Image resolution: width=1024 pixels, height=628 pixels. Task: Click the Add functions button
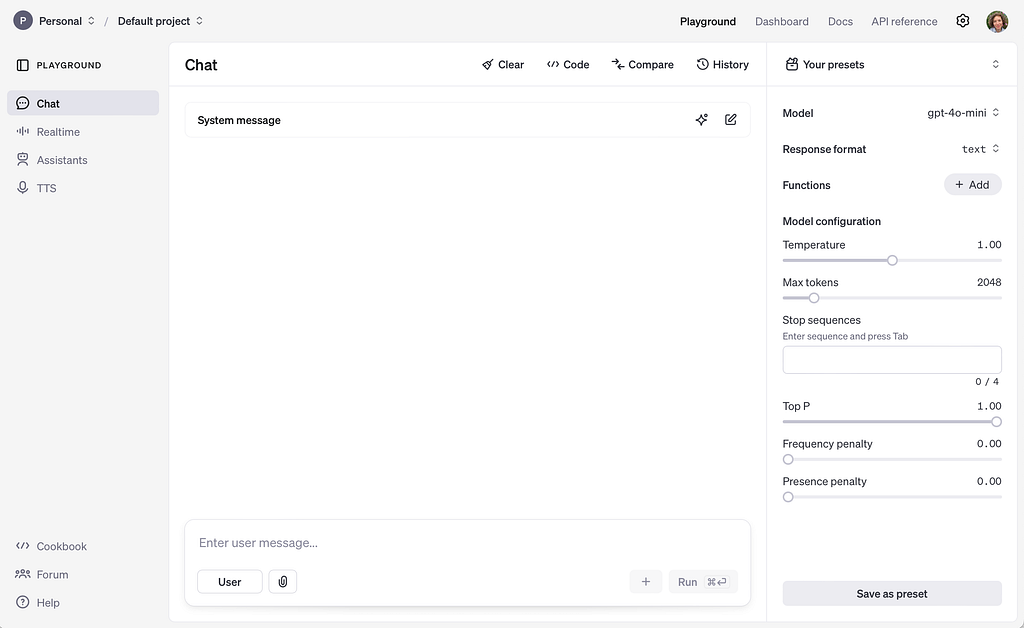972,185
